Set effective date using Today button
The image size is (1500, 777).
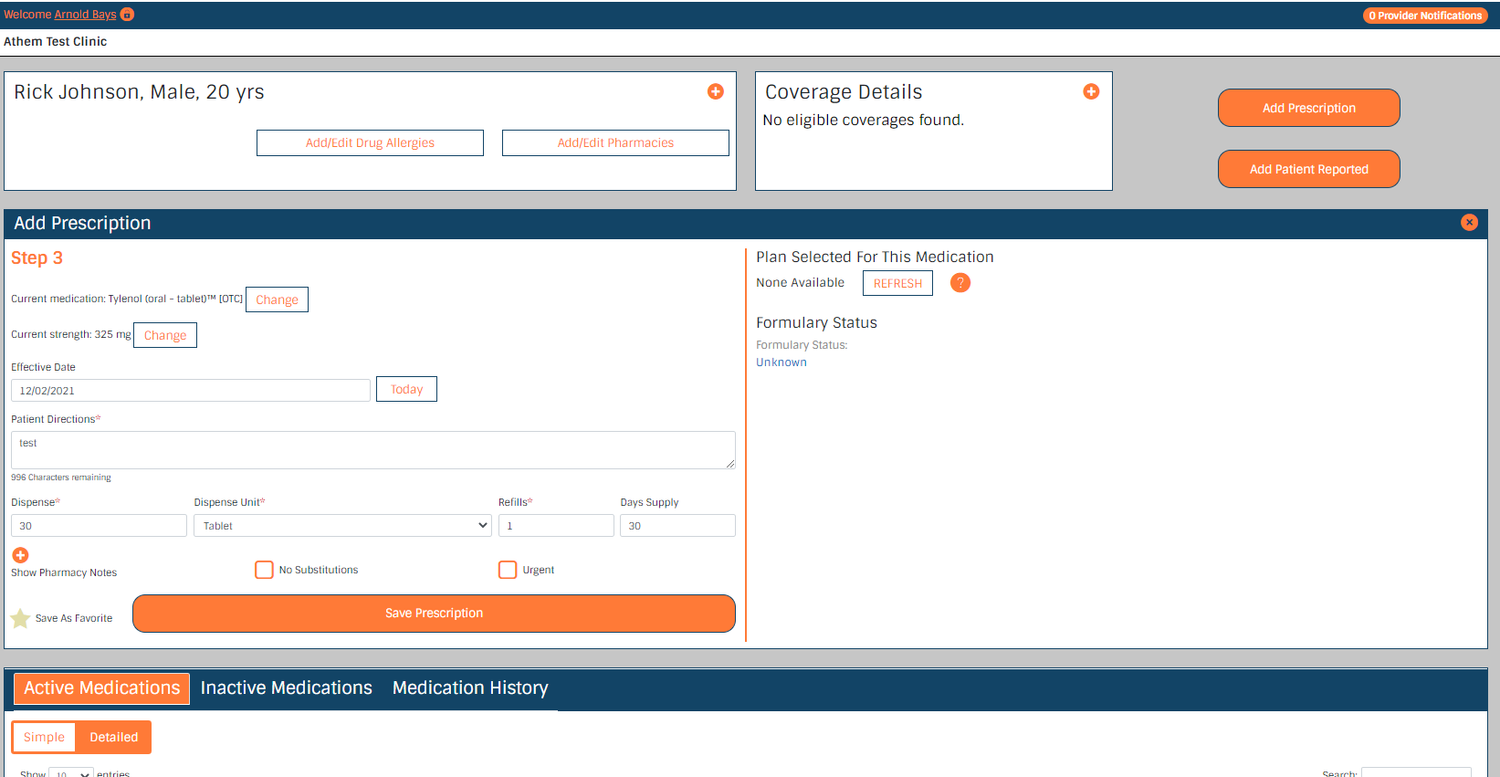pos(406,389)
